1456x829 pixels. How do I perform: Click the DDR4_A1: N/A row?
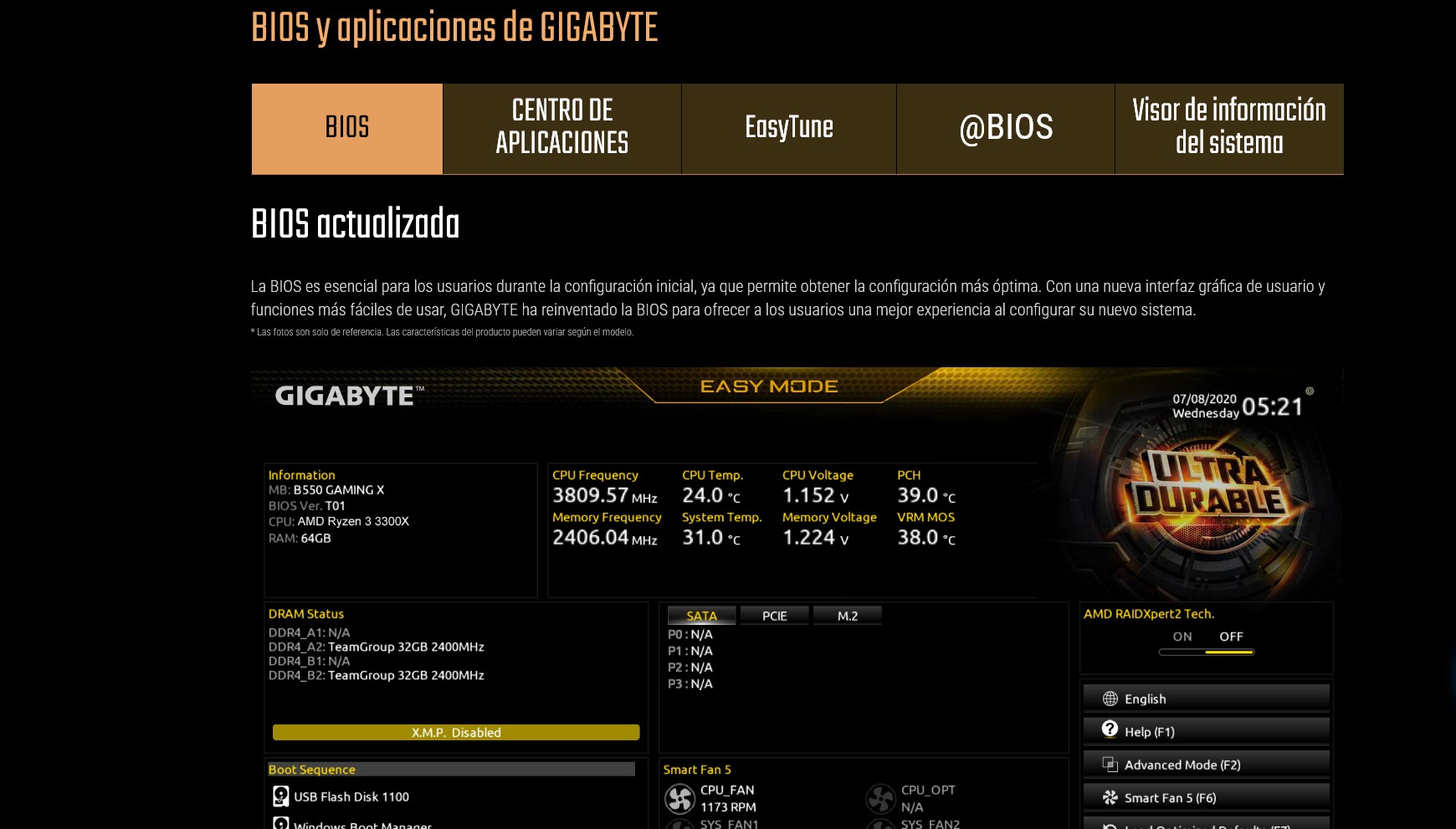pos(309,632)
